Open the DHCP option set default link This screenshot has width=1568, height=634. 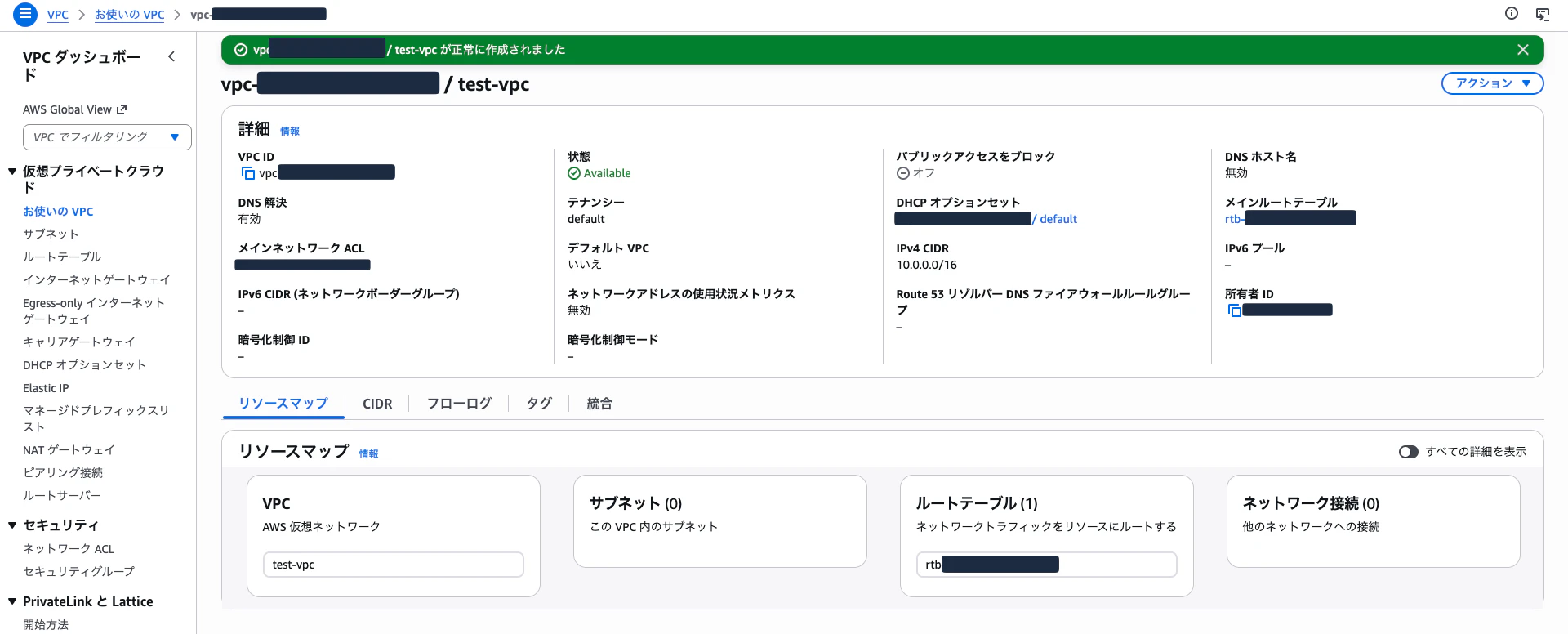tap(986, 219)
